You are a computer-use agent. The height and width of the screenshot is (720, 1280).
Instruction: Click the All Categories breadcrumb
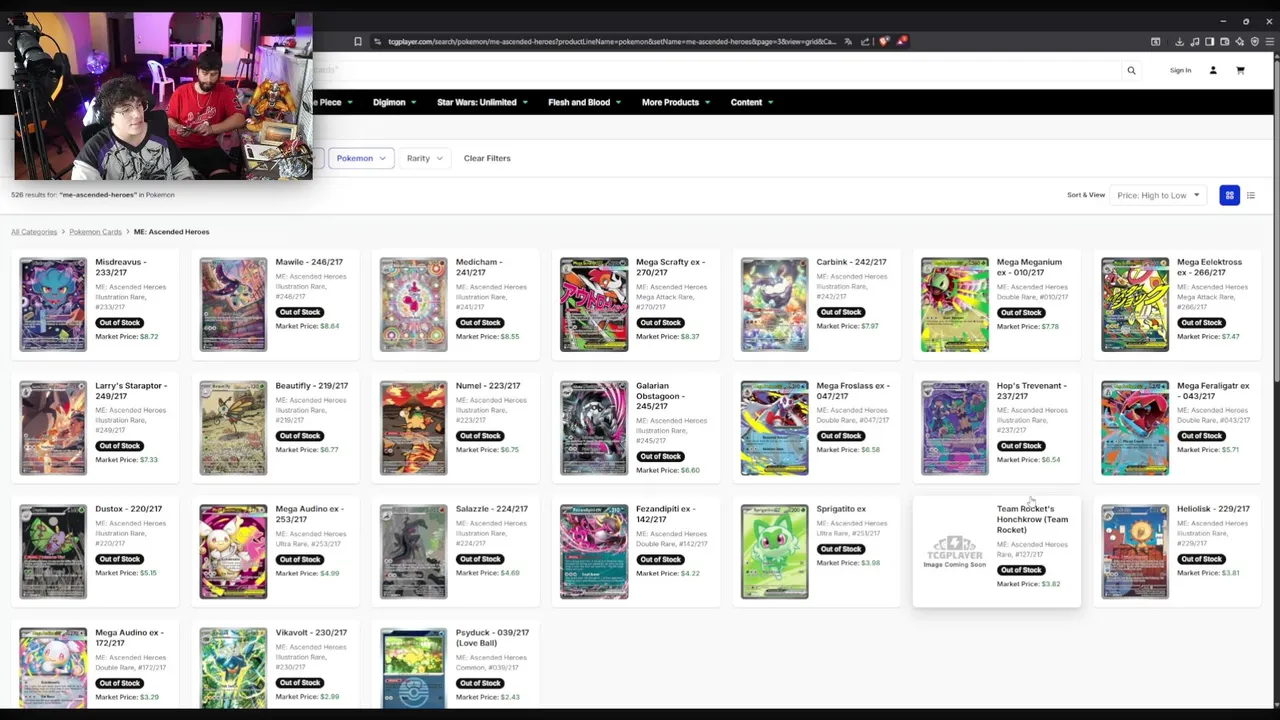point(34,232)
